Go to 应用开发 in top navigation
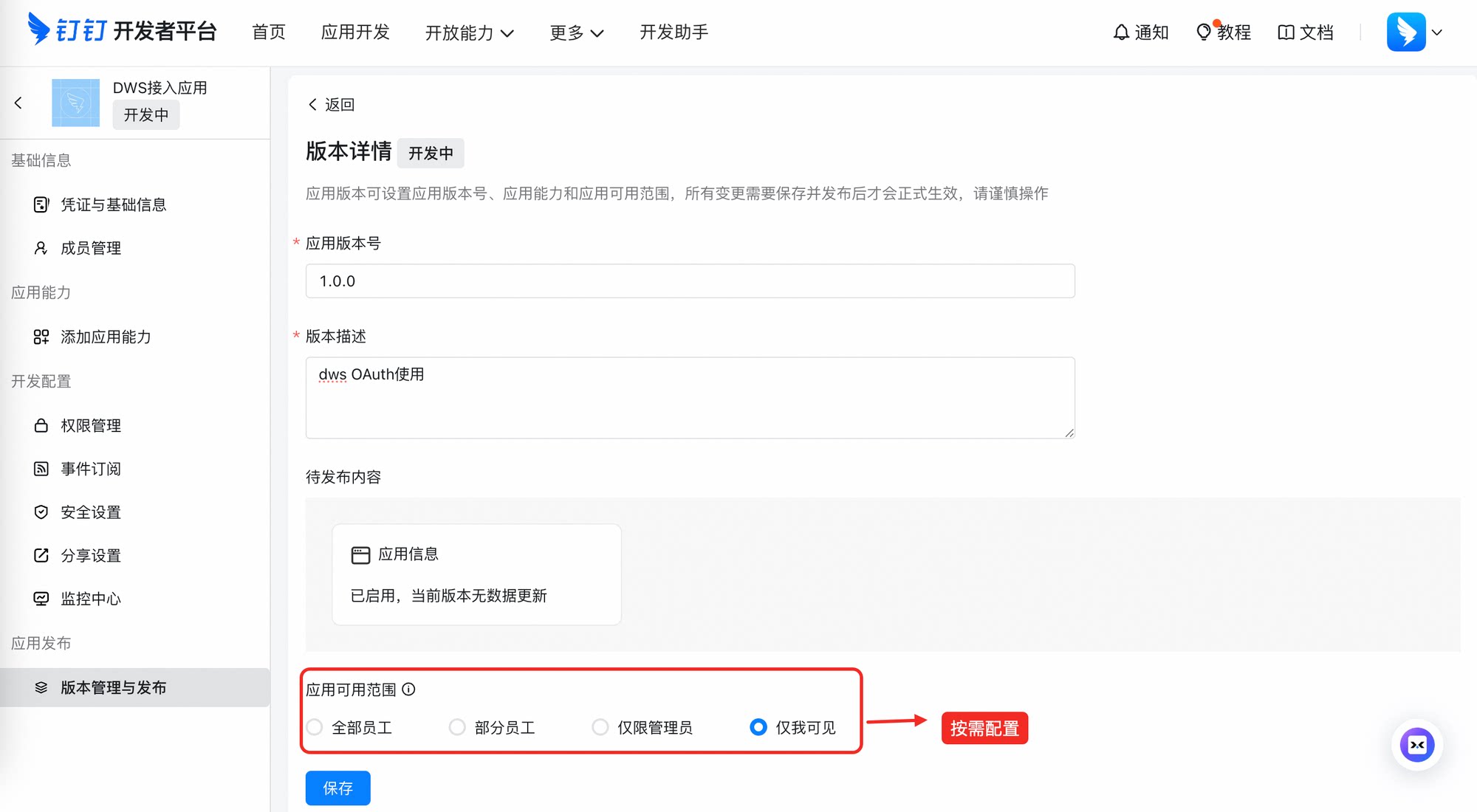Screen dimensions: 1477x812 click(355, 32)
